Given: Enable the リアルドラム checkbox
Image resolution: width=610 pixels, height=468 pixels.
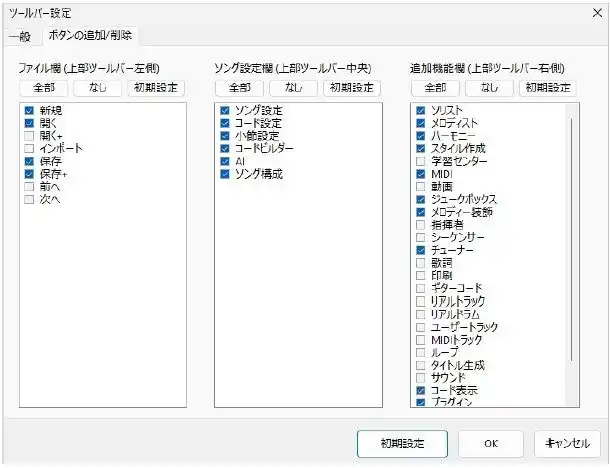Looking at the screenshot, I should (x=421, y=314).
